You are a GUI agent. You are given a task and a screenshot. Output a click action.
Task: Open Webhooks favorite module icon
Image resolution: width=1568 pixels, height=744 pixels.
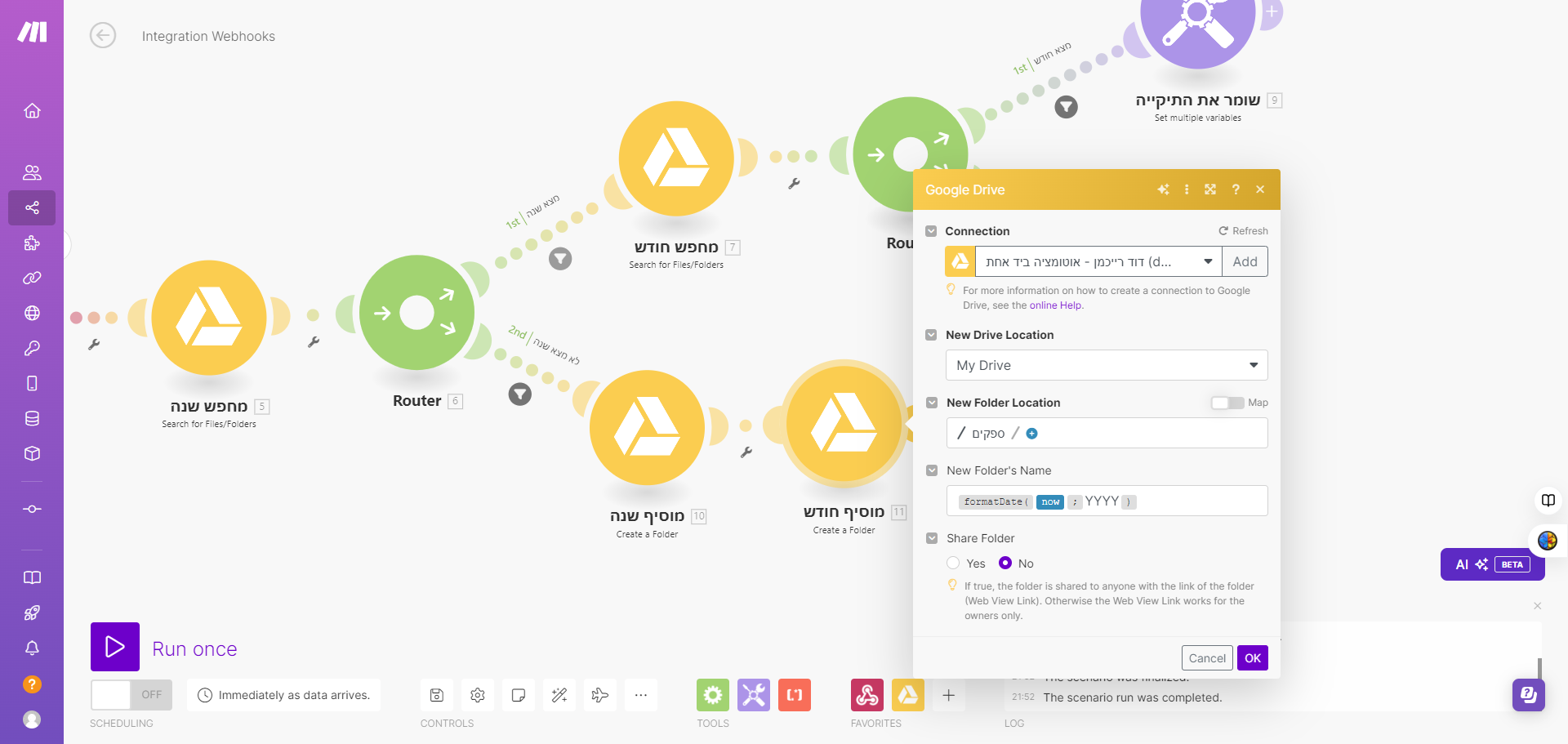pos(867,695)
